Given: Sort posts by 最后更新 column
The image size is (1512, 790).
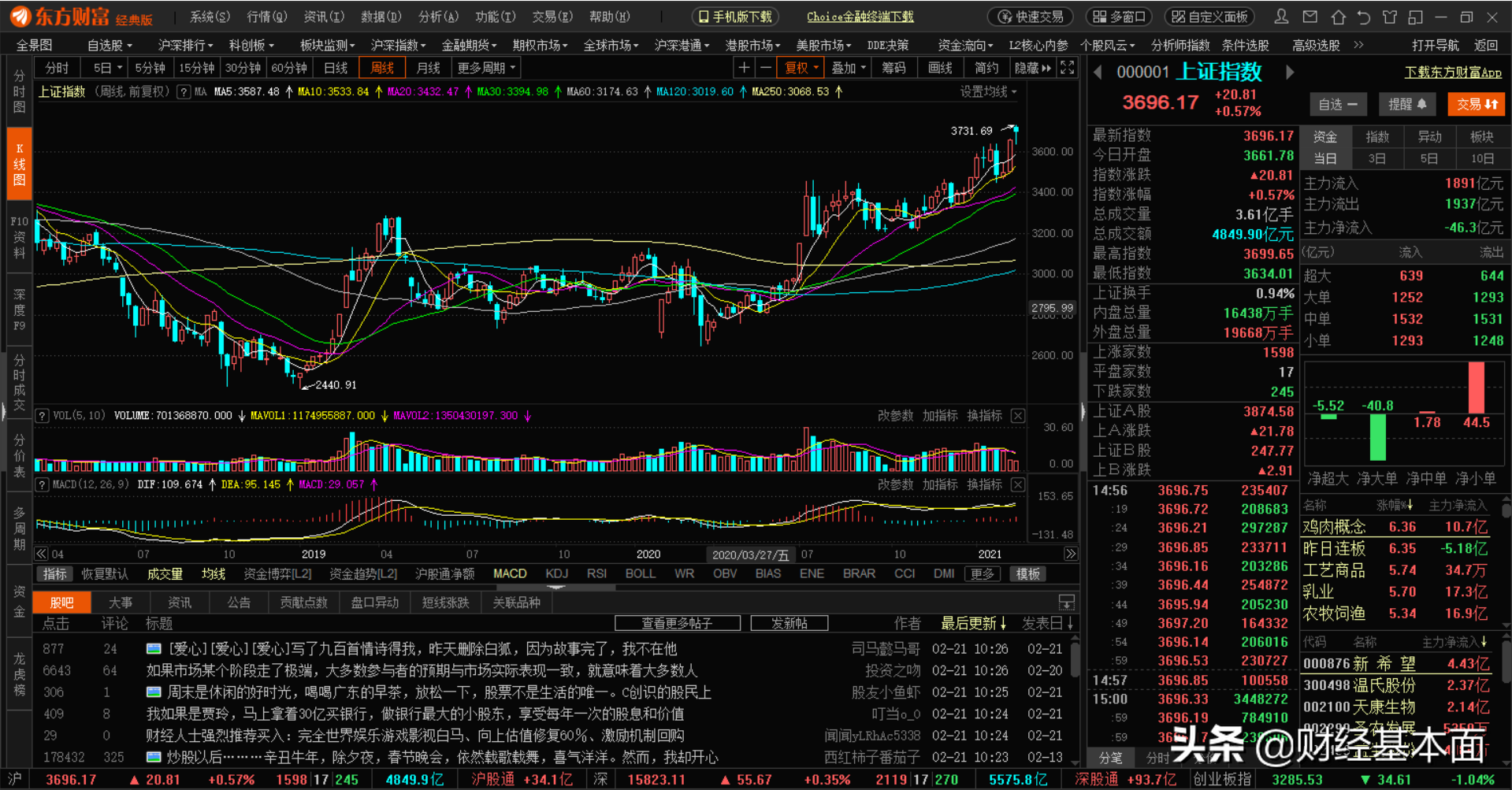Looking at the screenshot, I should pos(973,624).
